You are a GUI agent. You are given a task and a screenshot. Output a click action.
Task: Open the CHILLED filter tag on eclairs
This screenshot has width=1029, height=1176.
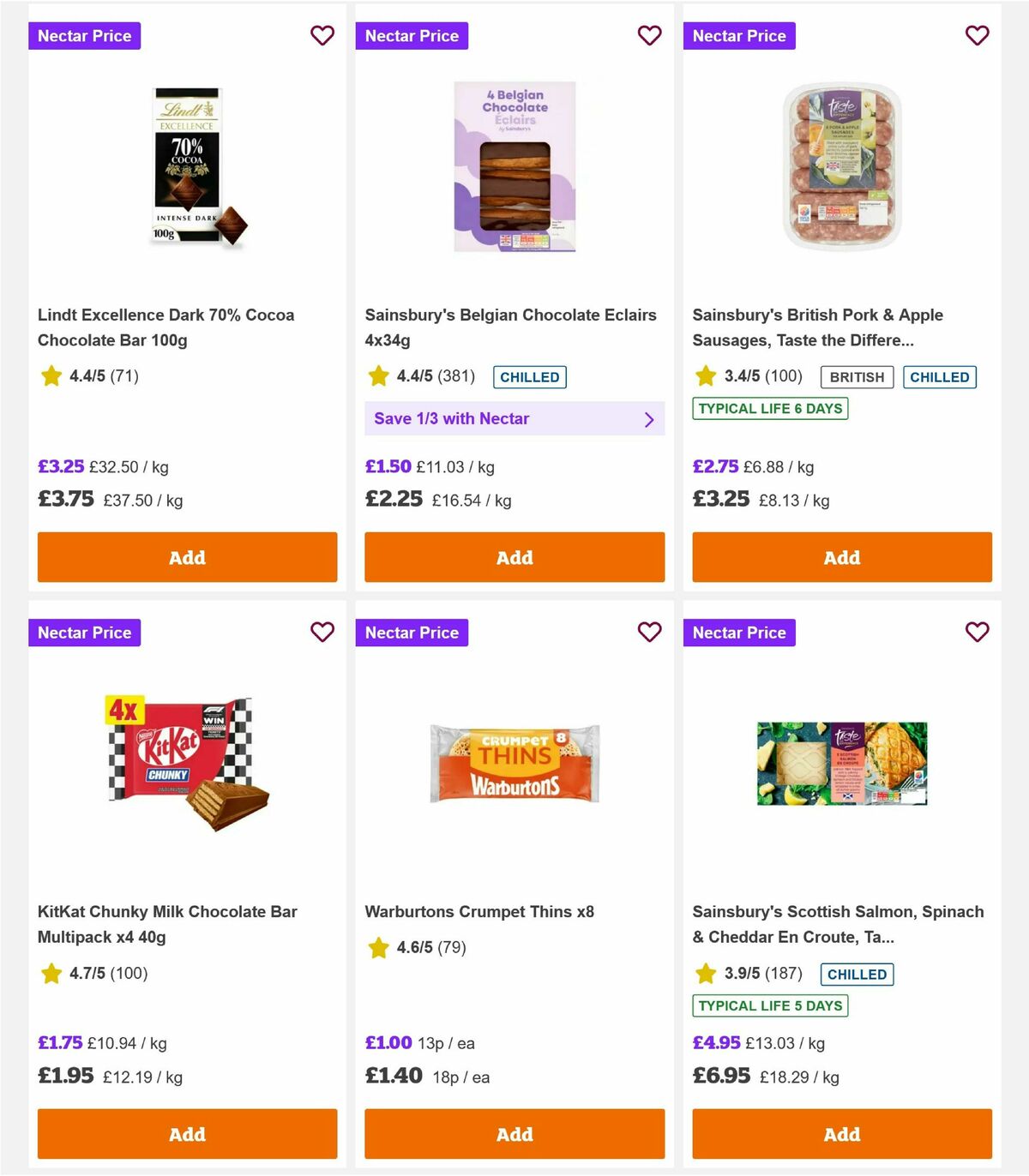tap(529, 377)
